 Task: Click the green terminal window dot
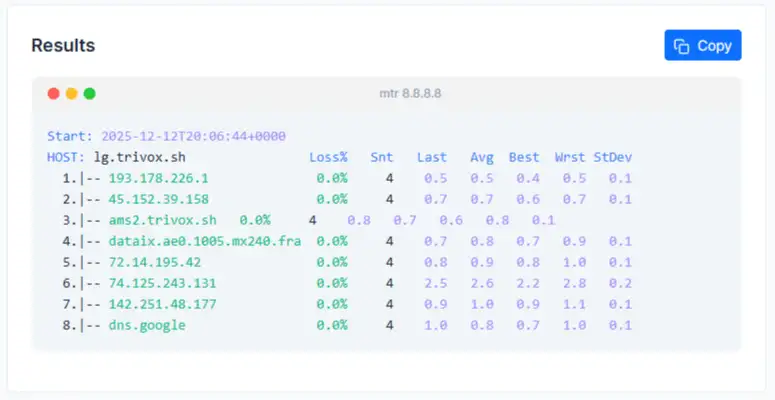point(89,93)
